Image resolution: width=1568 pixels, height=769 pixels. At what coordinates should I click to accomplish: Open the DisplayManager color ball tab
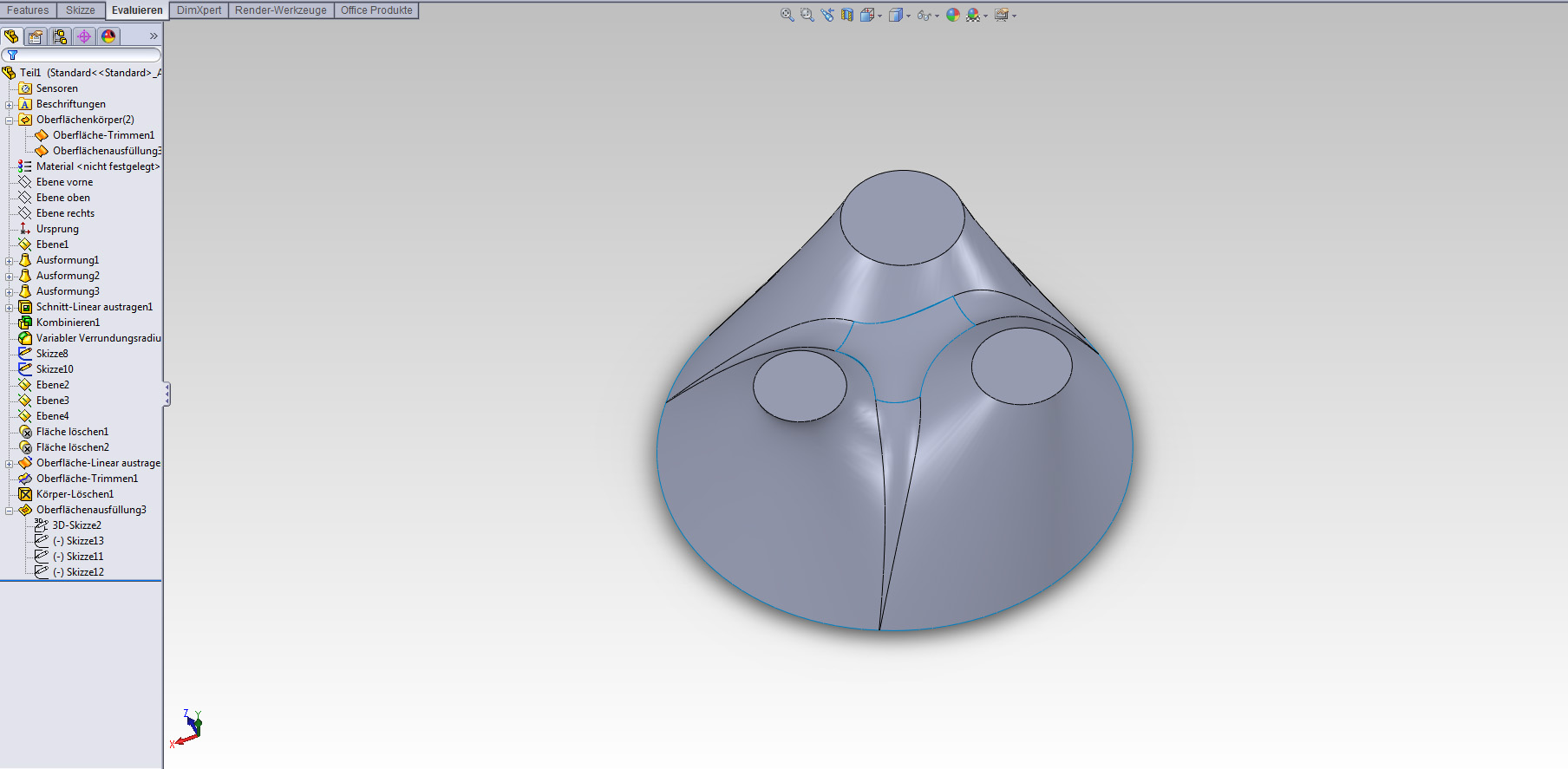click(x=108, y=36)
